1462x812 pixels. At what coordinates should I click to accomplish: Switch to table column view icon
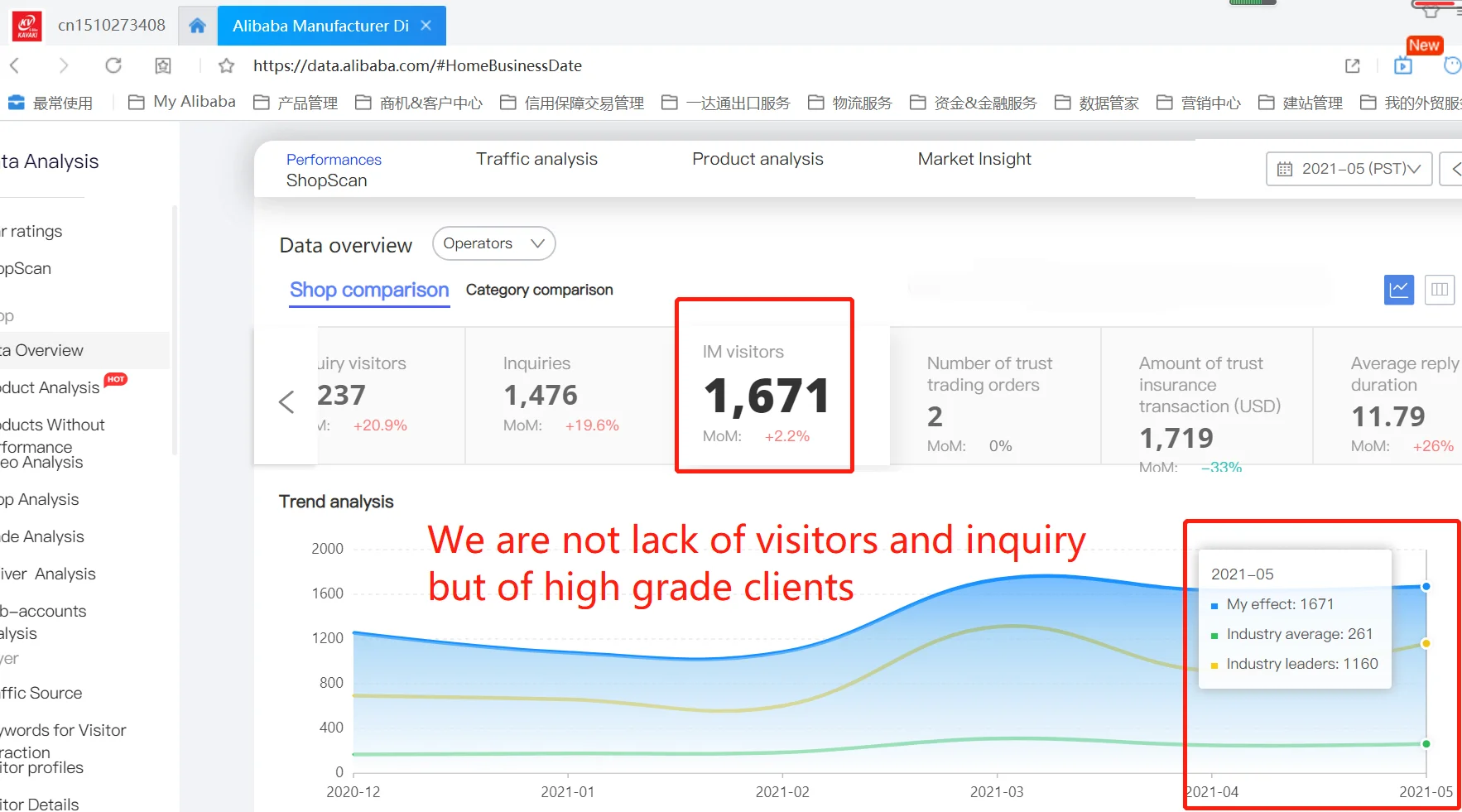pos(1439,290)
